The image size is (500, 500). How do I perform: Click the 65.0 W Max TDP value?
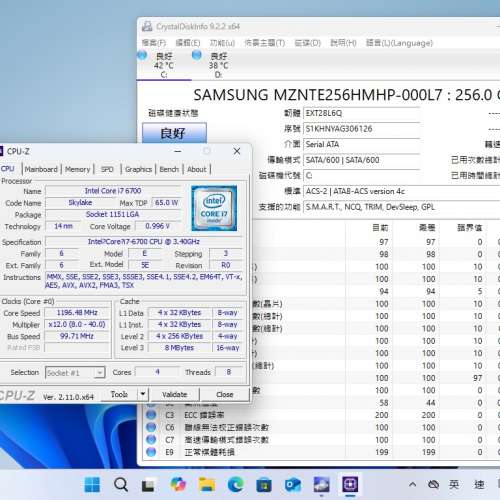coord(166,203)
